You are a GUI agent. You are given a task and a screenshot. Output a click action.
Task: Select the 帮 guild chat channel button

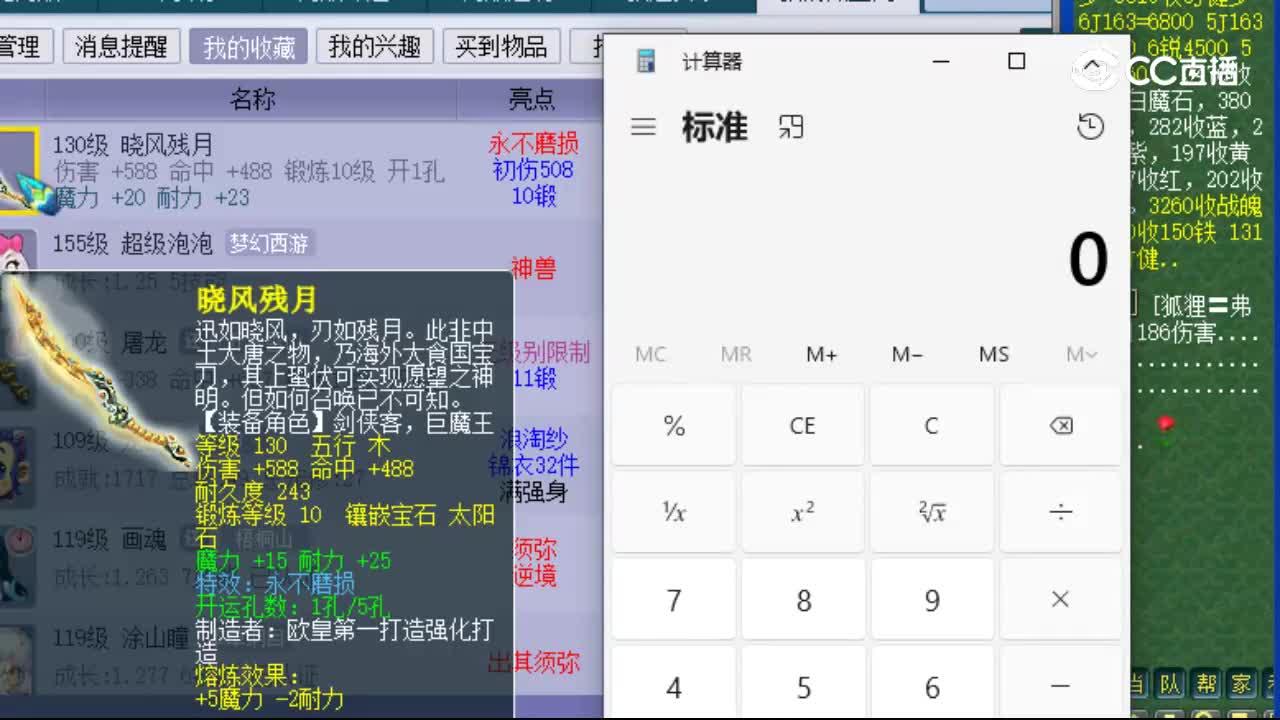[1207, 684]
